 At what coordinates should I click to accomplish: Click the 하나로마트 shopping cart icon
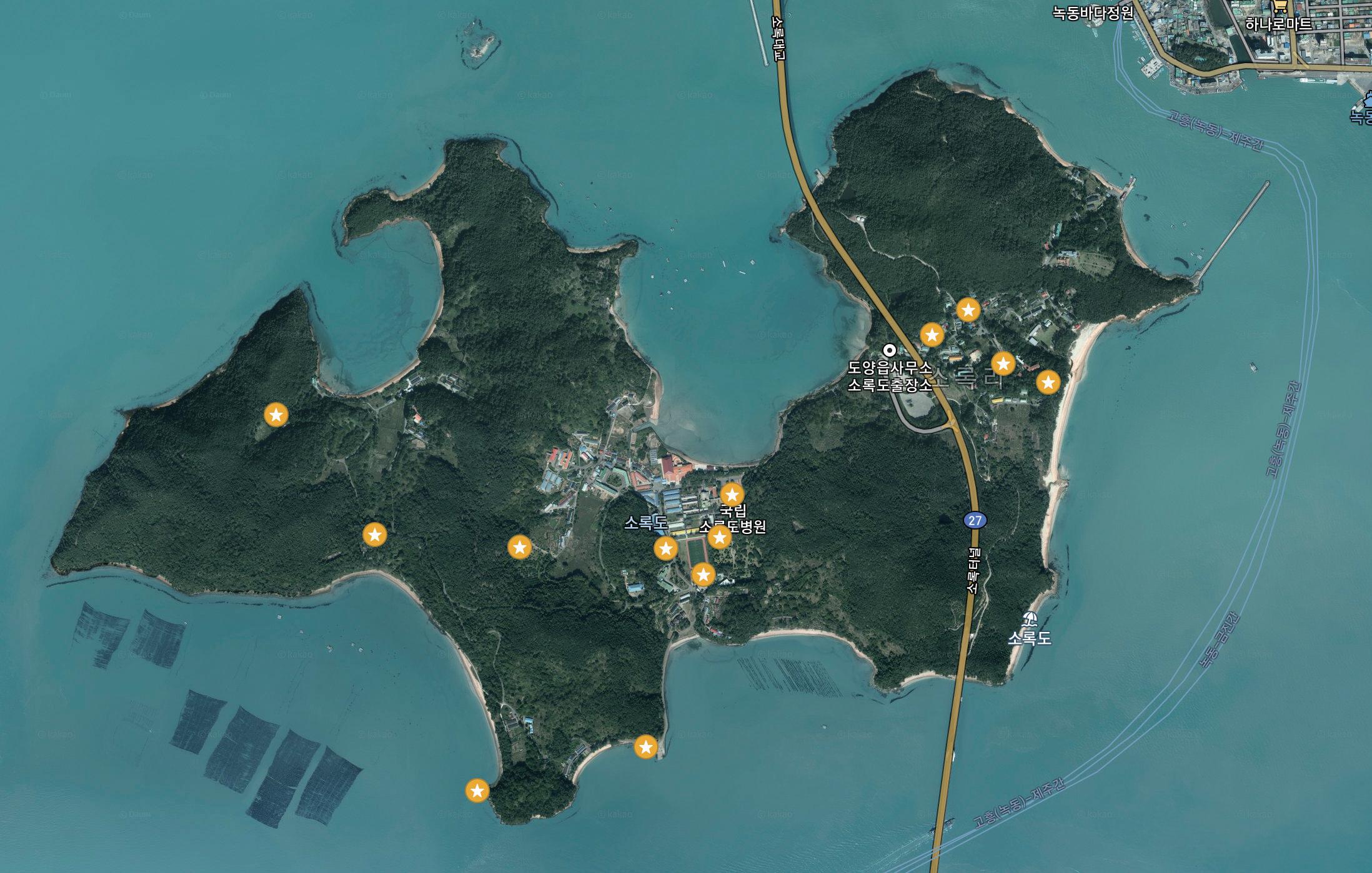1280,7
